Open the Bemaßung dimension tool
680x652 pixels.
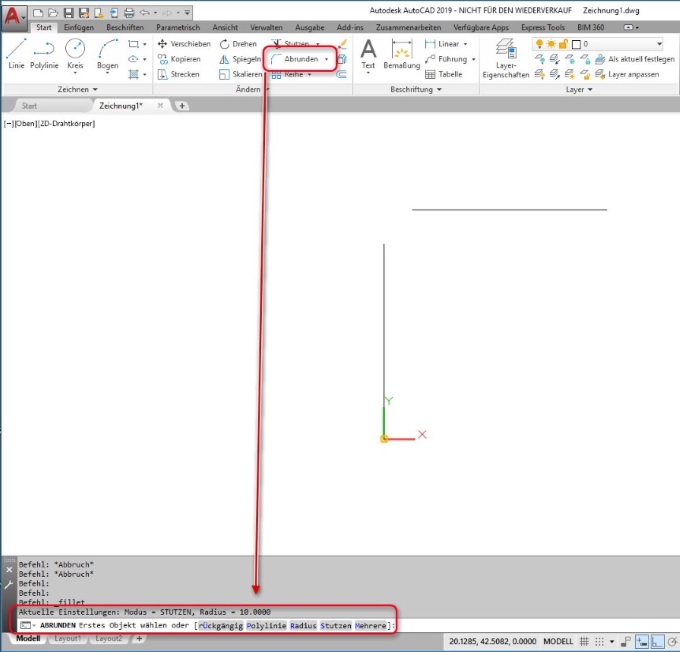(401, 54)
